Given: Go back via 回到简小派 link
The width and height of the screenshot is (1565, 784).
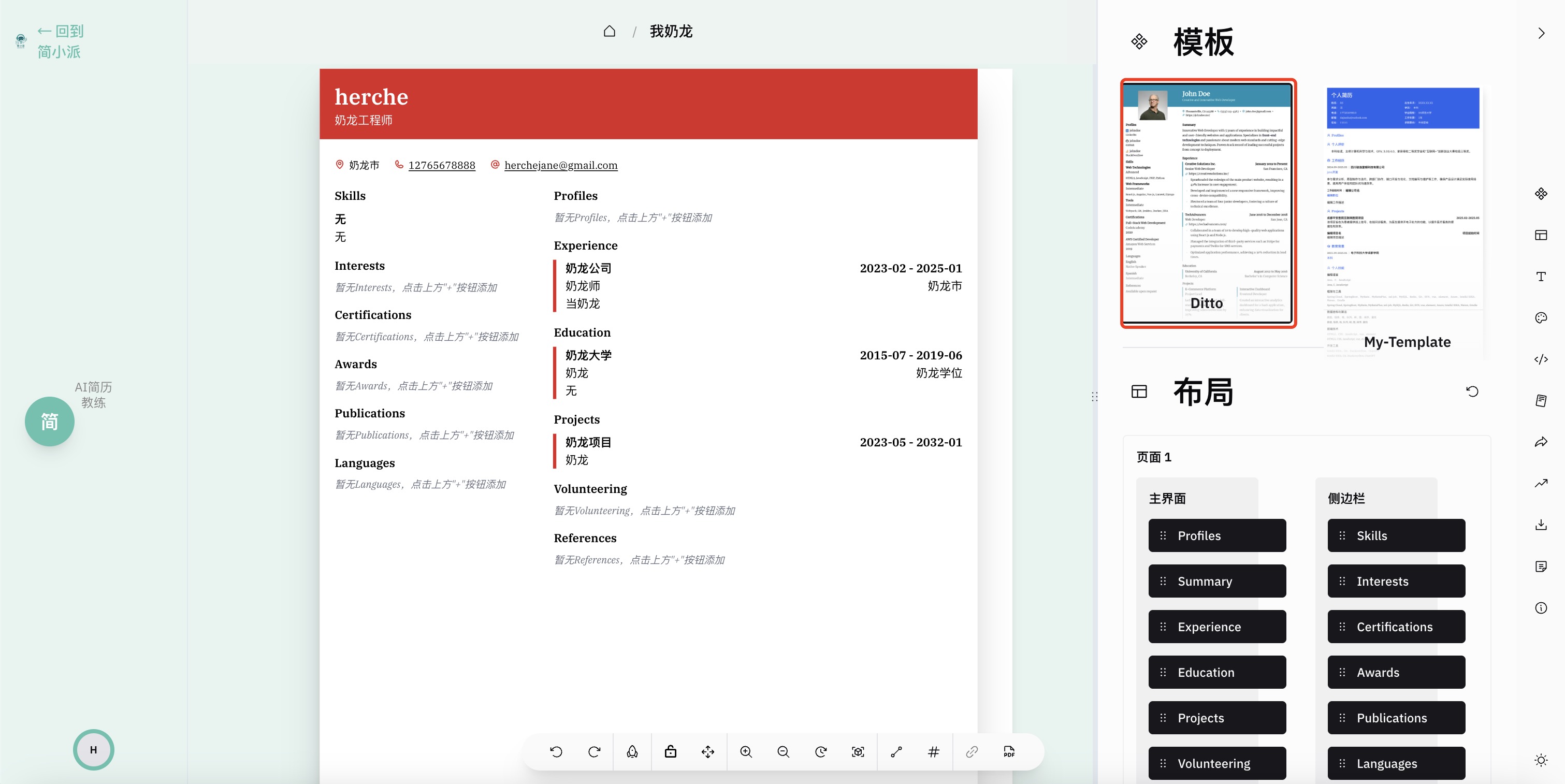Looking at the screenshot, I should click(60, 41).
